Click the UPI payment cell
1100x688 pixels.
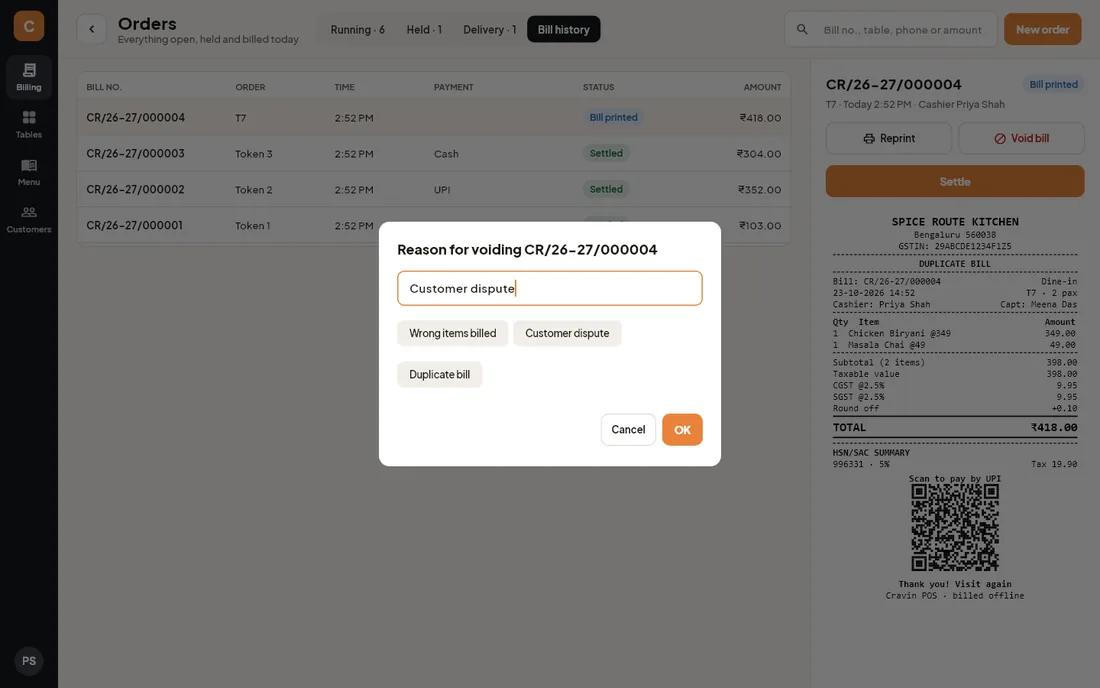point(442,189)
